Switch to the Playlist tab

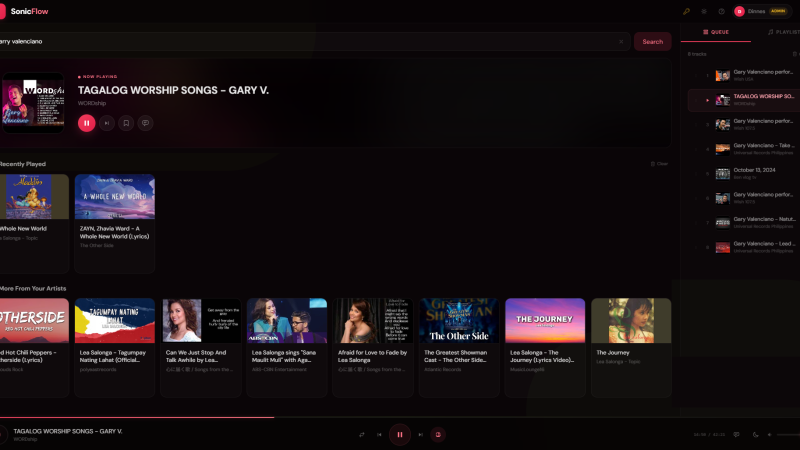783,32
